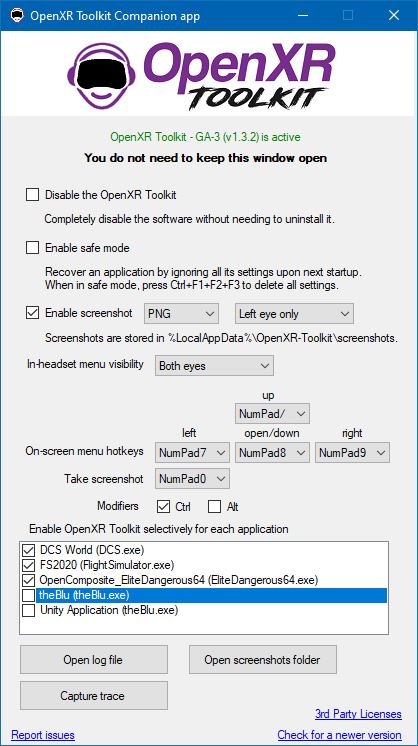
Task: Open In-headset menu visibility Both eyes dropdown
Action: click(214, 366)
